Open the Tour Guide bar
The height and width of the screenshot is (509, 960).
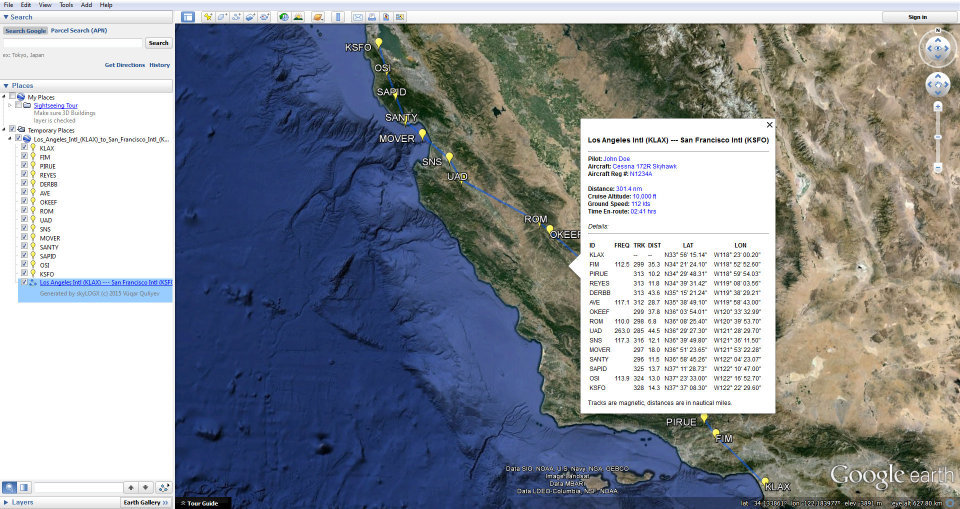(203, 503)
